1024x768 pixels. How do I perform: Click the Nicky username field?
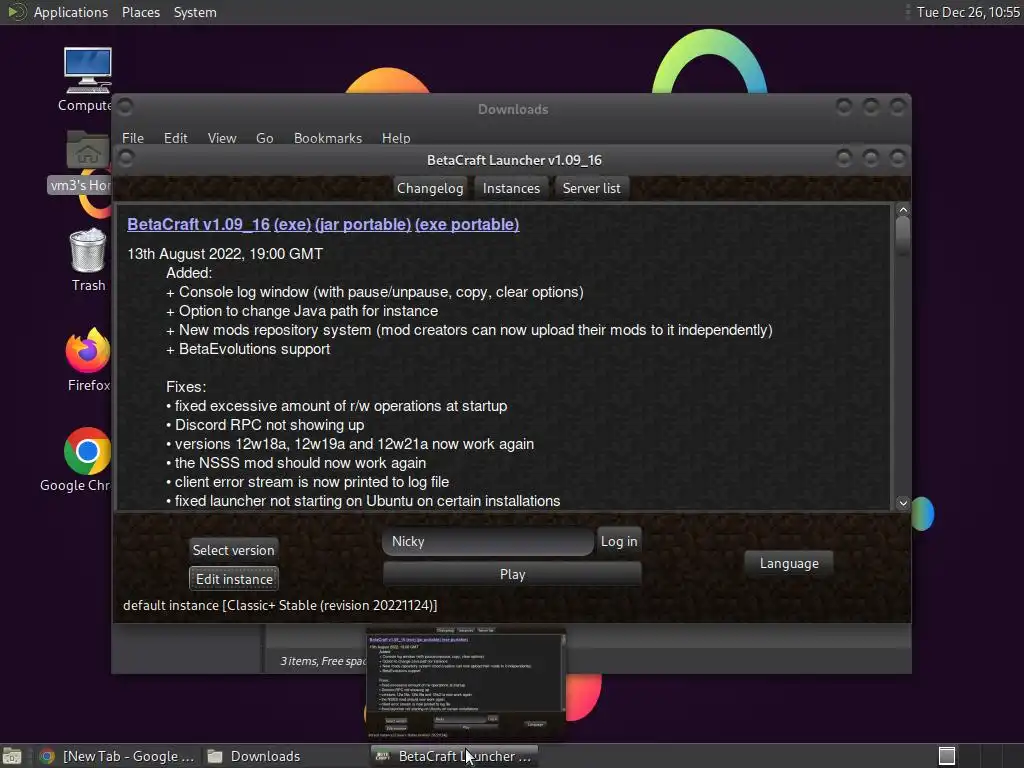coord(488,541)
